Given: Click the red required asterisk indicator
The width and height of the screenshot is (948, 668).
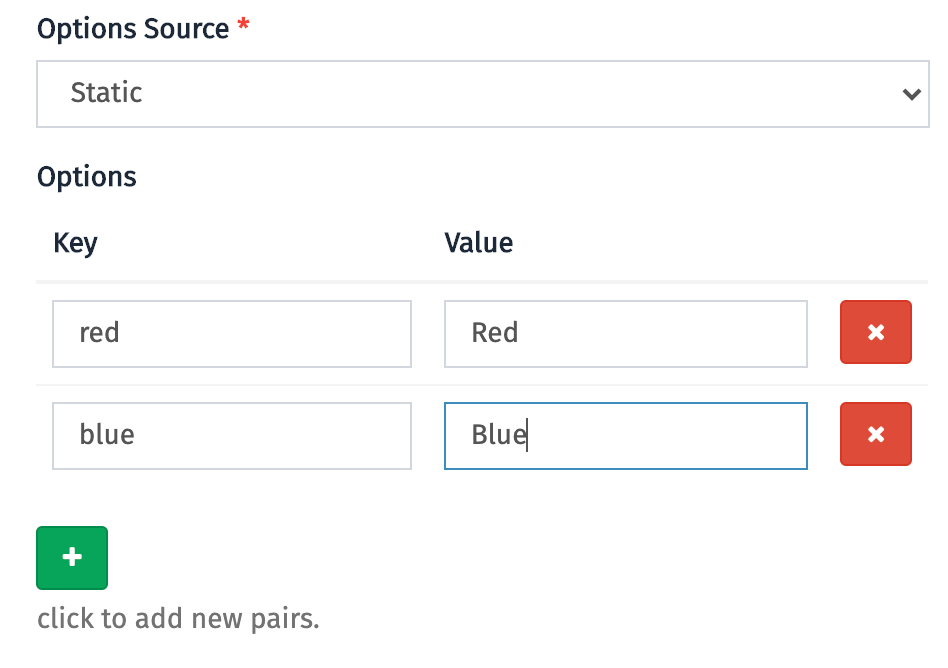Looking at the screenshot, I should point(243,25).
